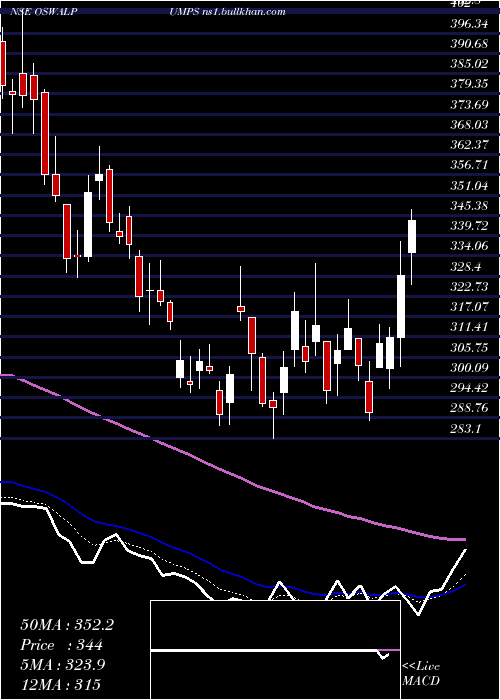This screenshot has width=500, height=700.
Task: Click the tall white candle below the last candle
Action: (x=401, y=306)
